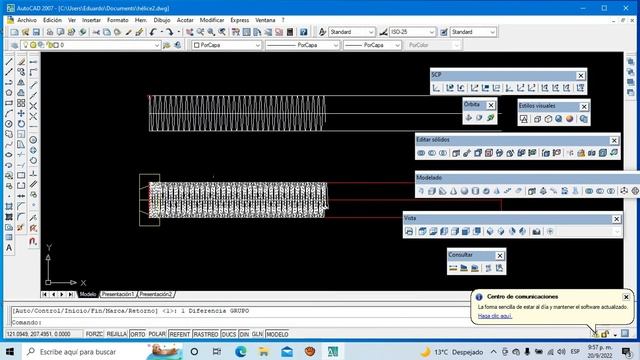Viewport: 640px width, 360px height.
Task: Open the PorCapa linetype dropdown
Action: 302,45
